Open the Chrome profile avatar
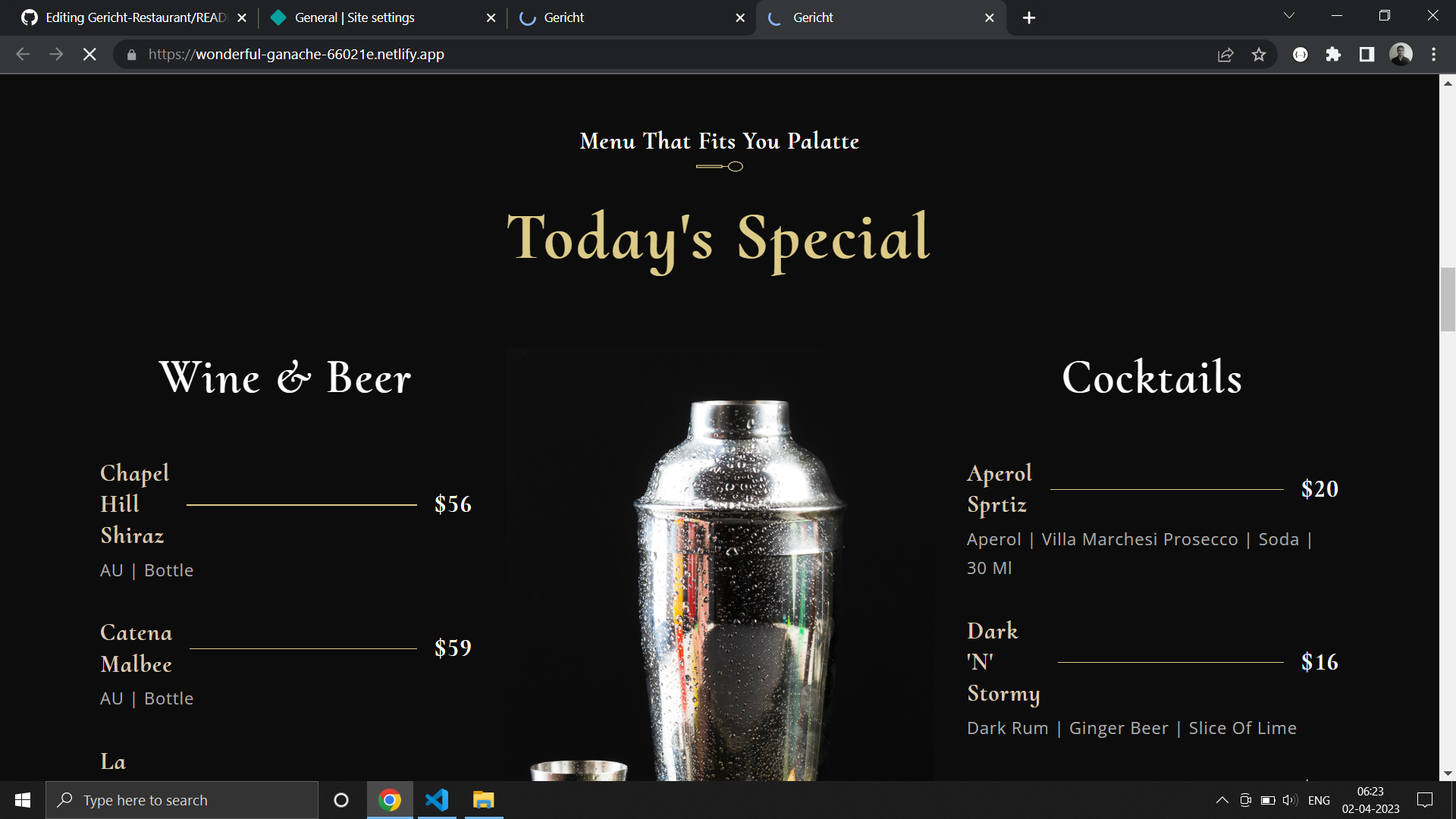This screenshot has width=1456, height=819. pyautogui.click(x=1400, y=55)
